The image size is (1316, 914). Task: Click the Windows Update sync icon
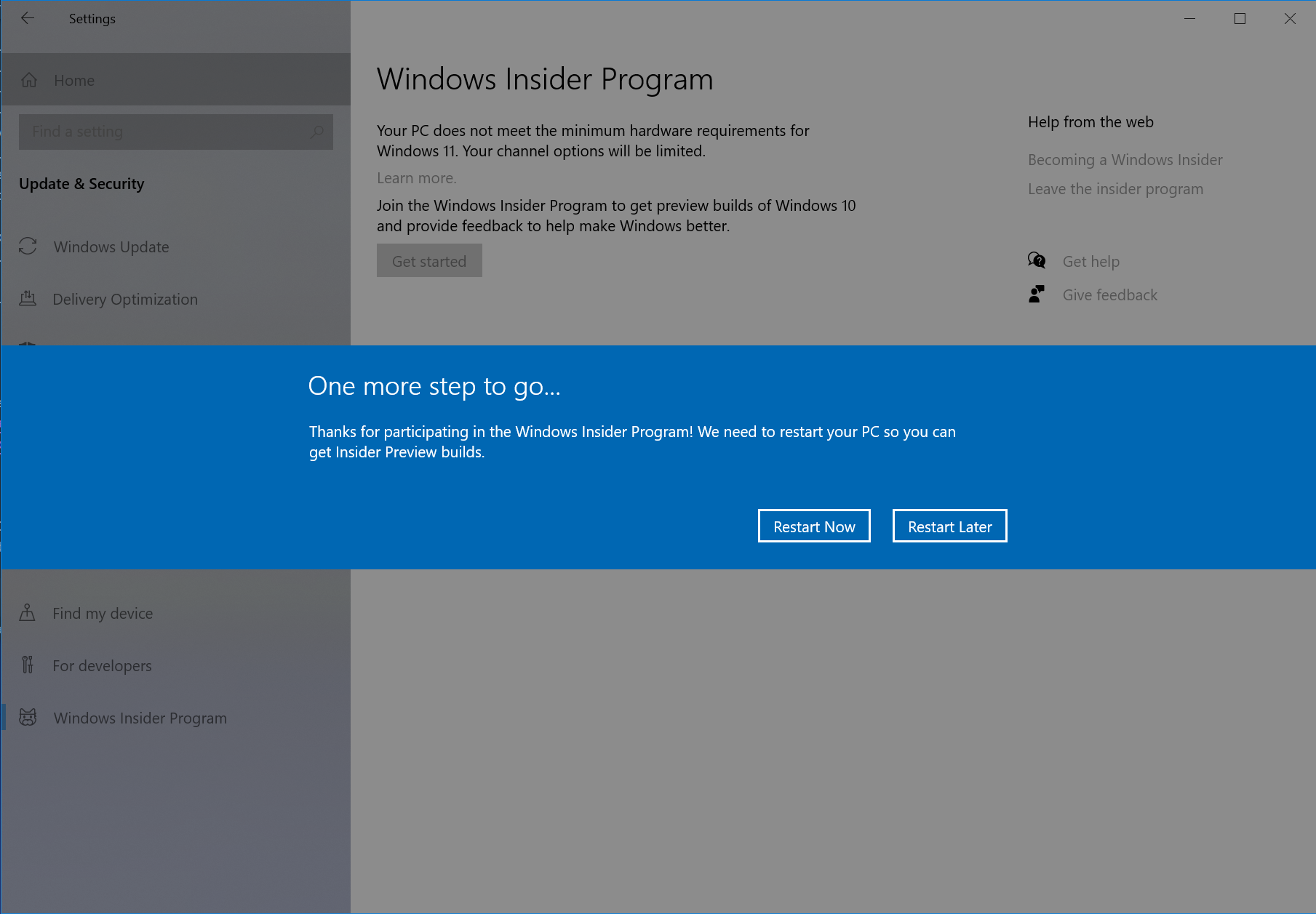click(28, 246)
